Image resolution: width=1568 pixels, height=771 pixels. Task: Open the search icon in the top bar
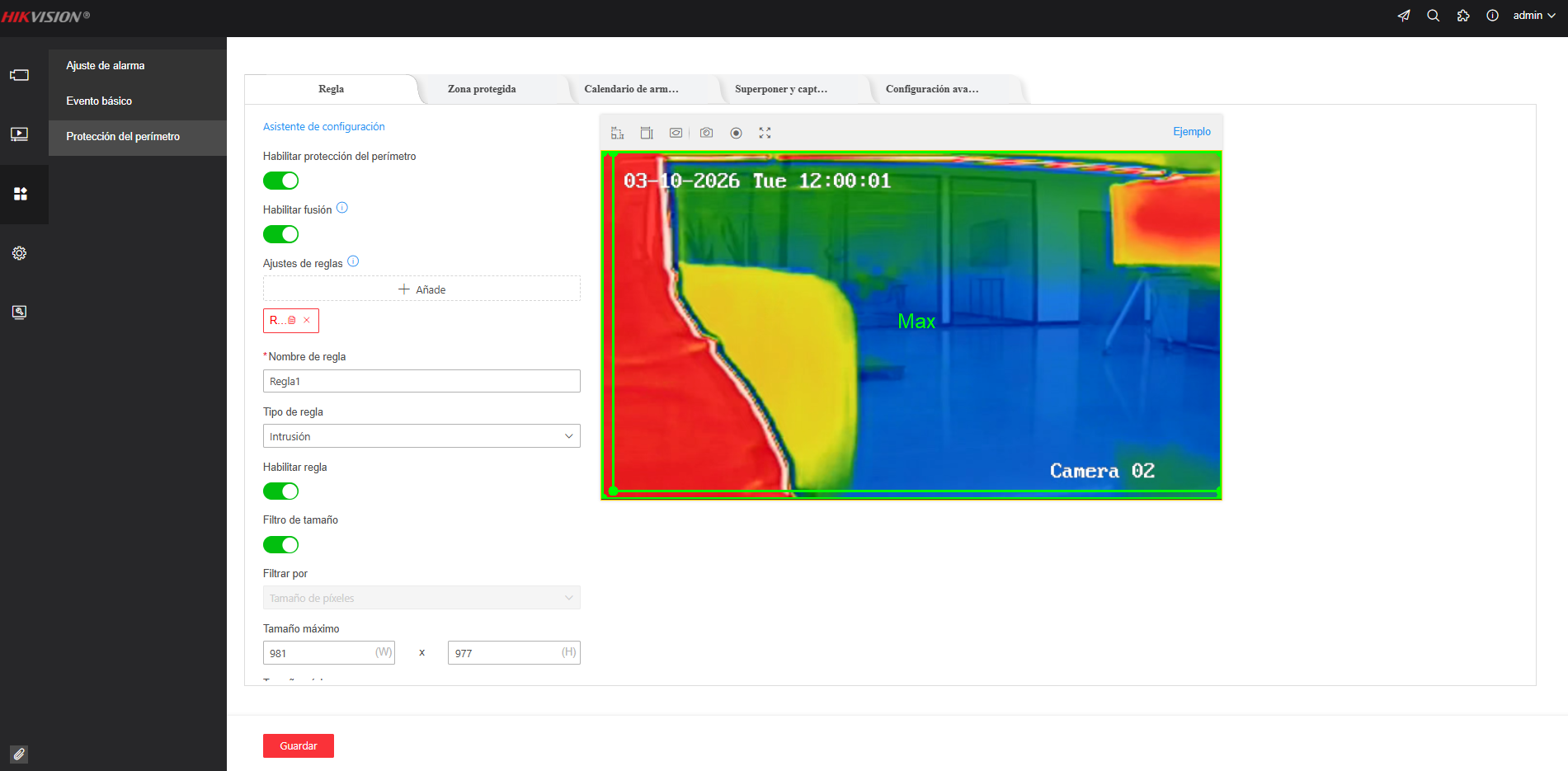1434,16
